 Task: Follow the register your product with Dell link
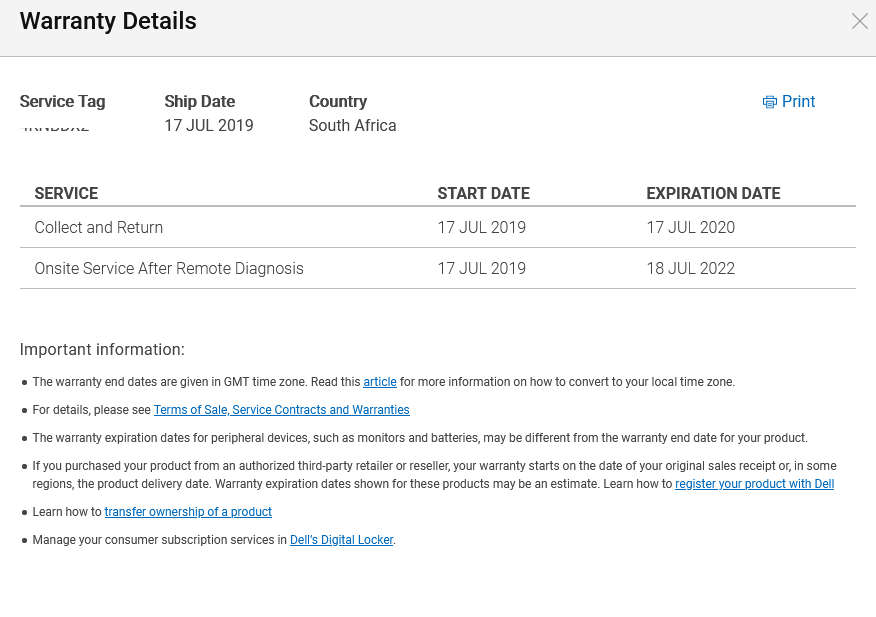point(754,484)
